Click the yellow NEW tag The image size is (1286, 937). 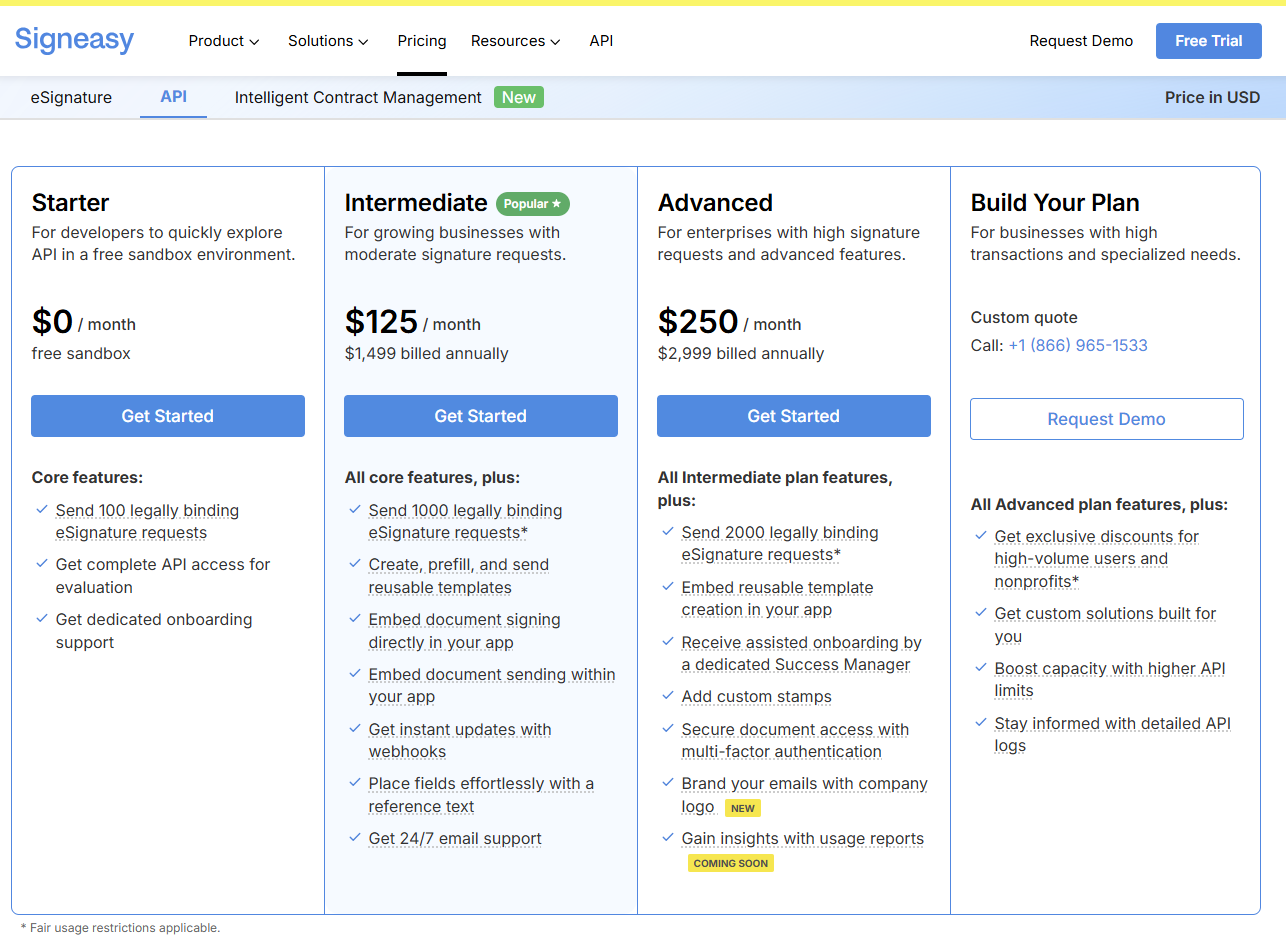pos(743,808)
